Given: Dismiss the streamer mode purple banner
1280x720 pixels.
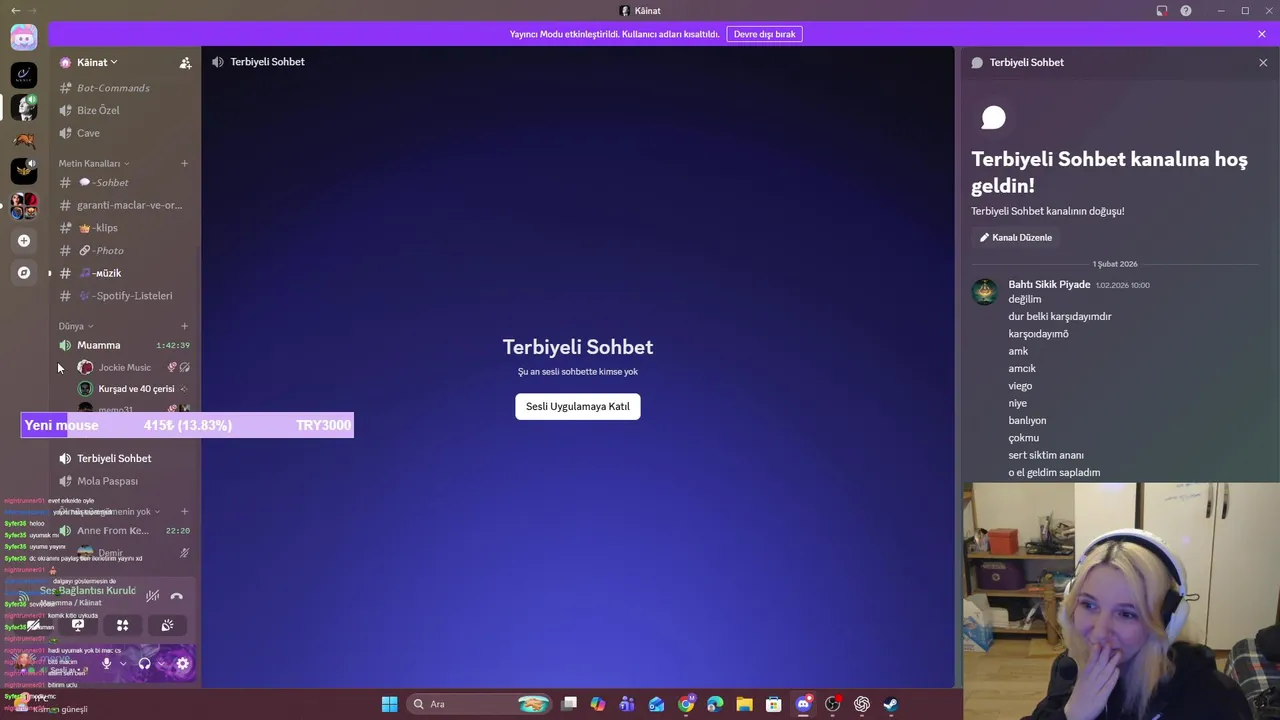Looking at the screenshot, I should [x=1262, y=34].
